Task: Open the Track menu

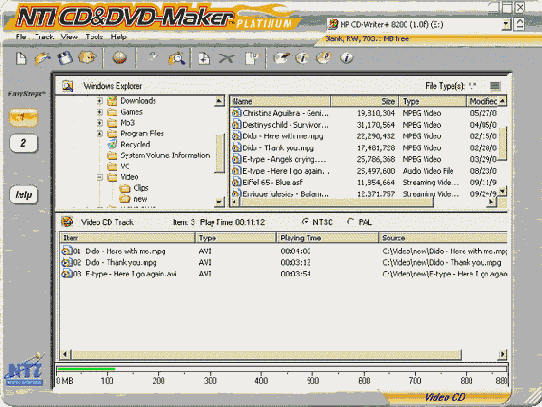Action: tap(44, 37)
